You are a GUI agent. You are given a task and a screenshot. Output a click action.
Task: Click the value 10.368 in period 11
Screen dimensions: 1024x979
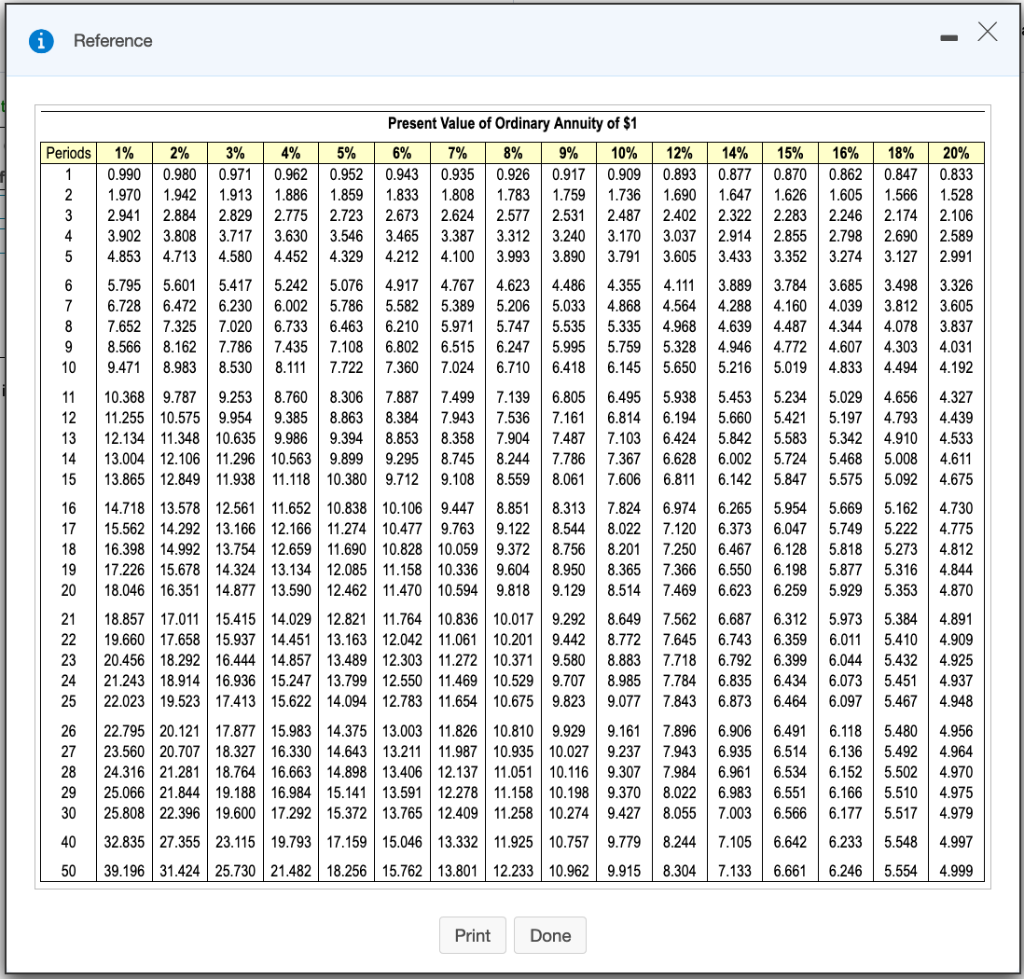[124, 397]
